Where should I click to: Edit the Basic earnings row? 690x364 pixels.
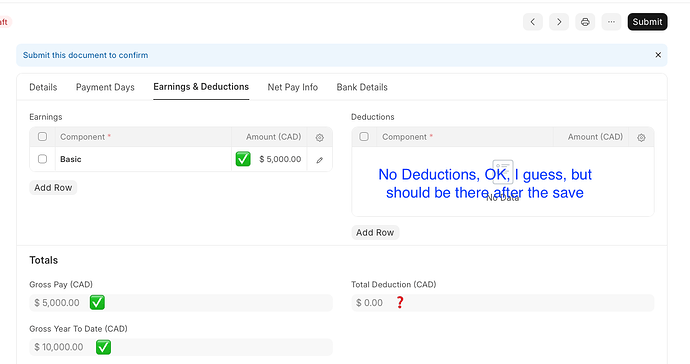click(x=319, y=160)
